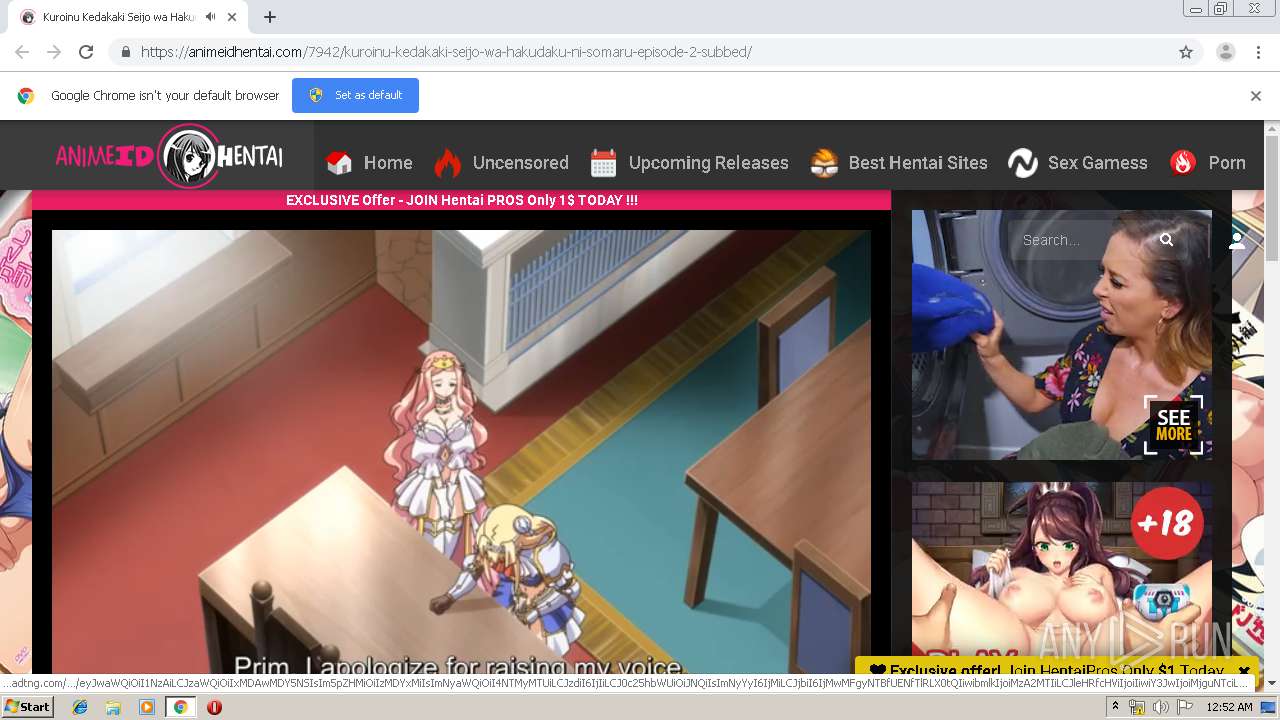Launch Internet Explorer from the taskbar
Screen dimensions: 1280x720
click(x=80, y=707)
